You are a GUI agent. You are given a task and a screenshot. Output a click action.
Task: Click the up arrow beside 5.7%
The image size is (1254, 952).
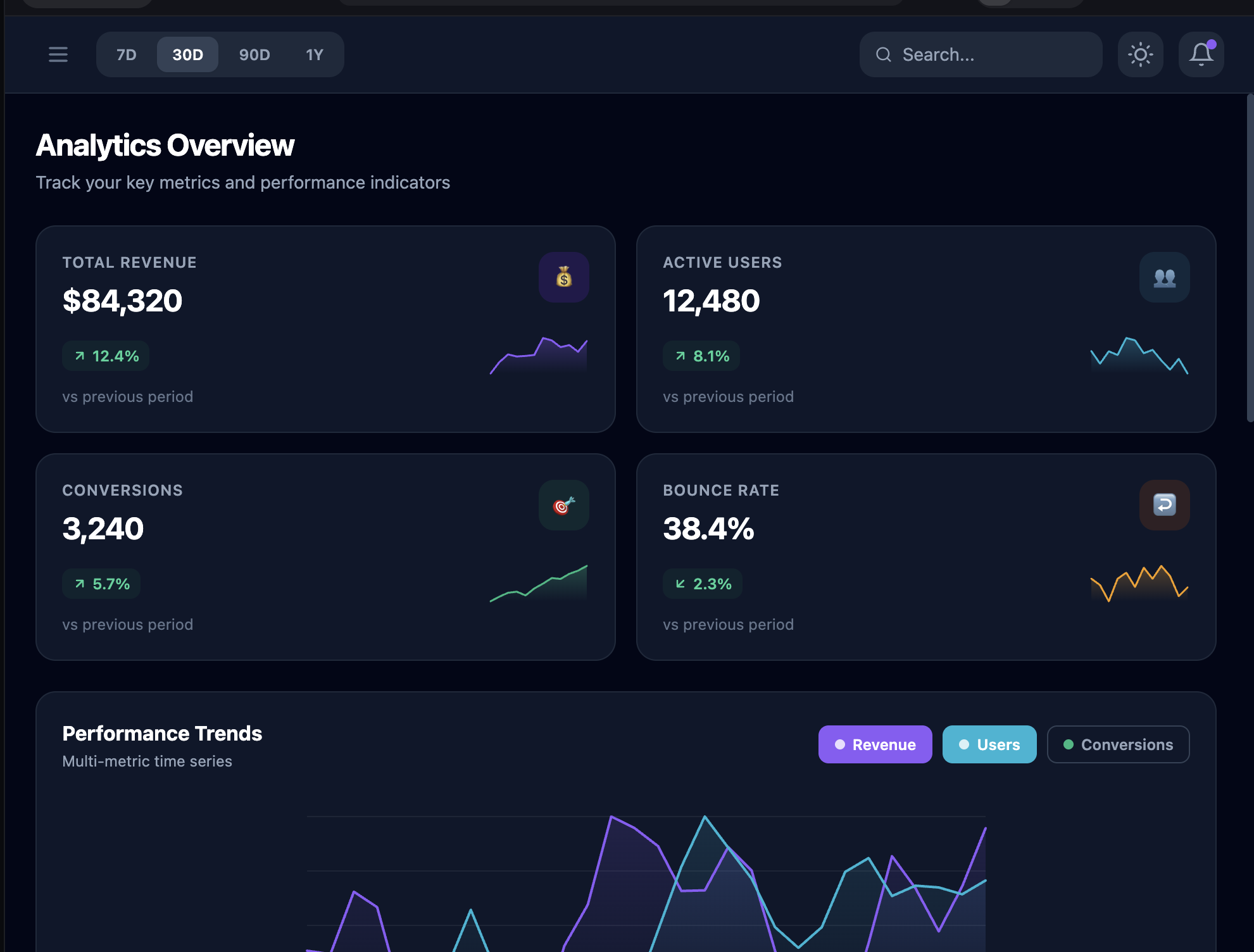pos(80,584)
